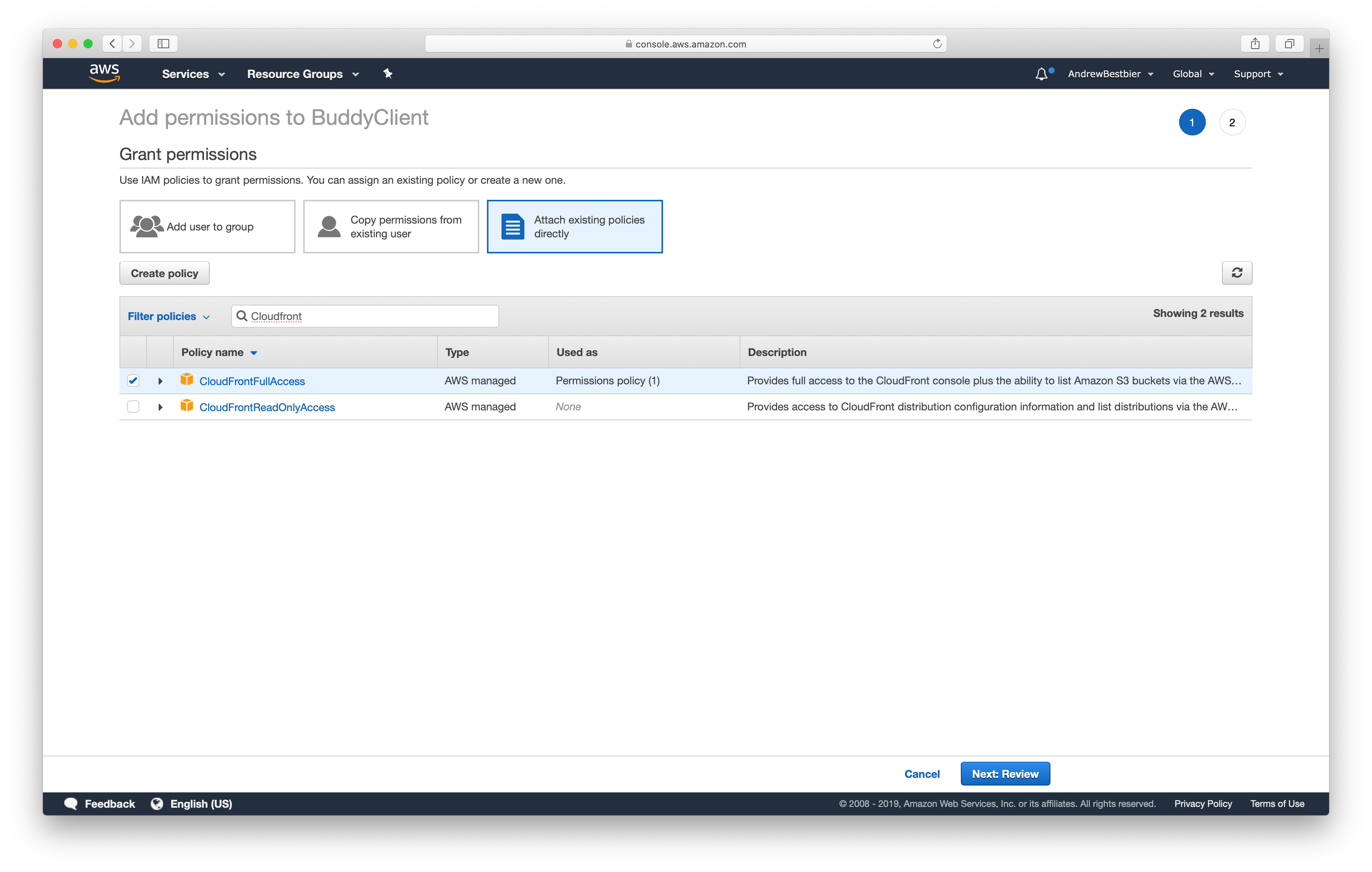This screenshot has width=1372, height=872.
Task: Click the Next: Review button
Action: [1004, 774]
